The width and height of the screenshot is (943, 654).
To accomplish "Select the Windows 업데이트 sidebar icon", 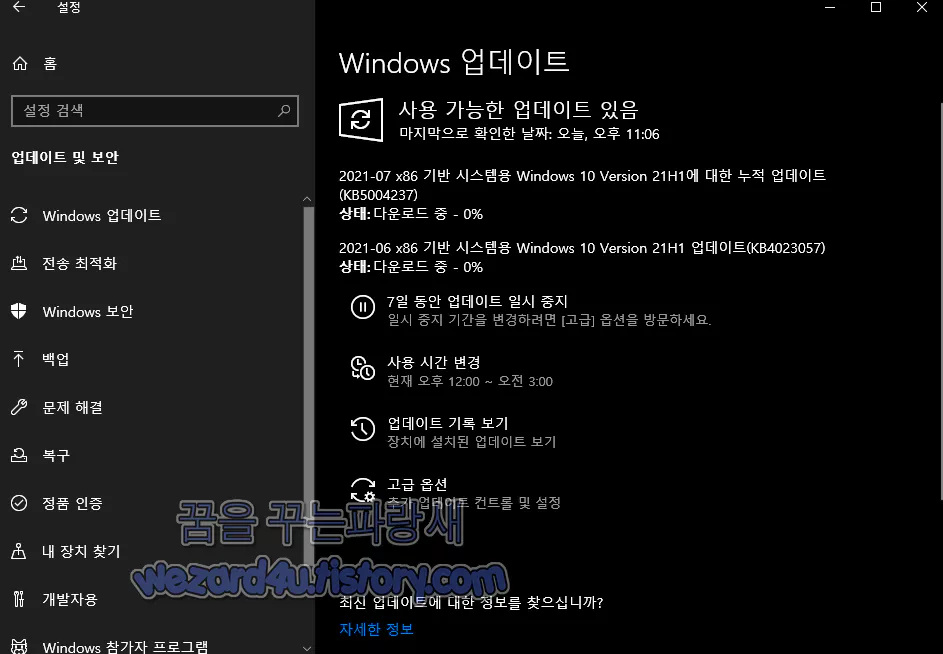I will (21, 215).
